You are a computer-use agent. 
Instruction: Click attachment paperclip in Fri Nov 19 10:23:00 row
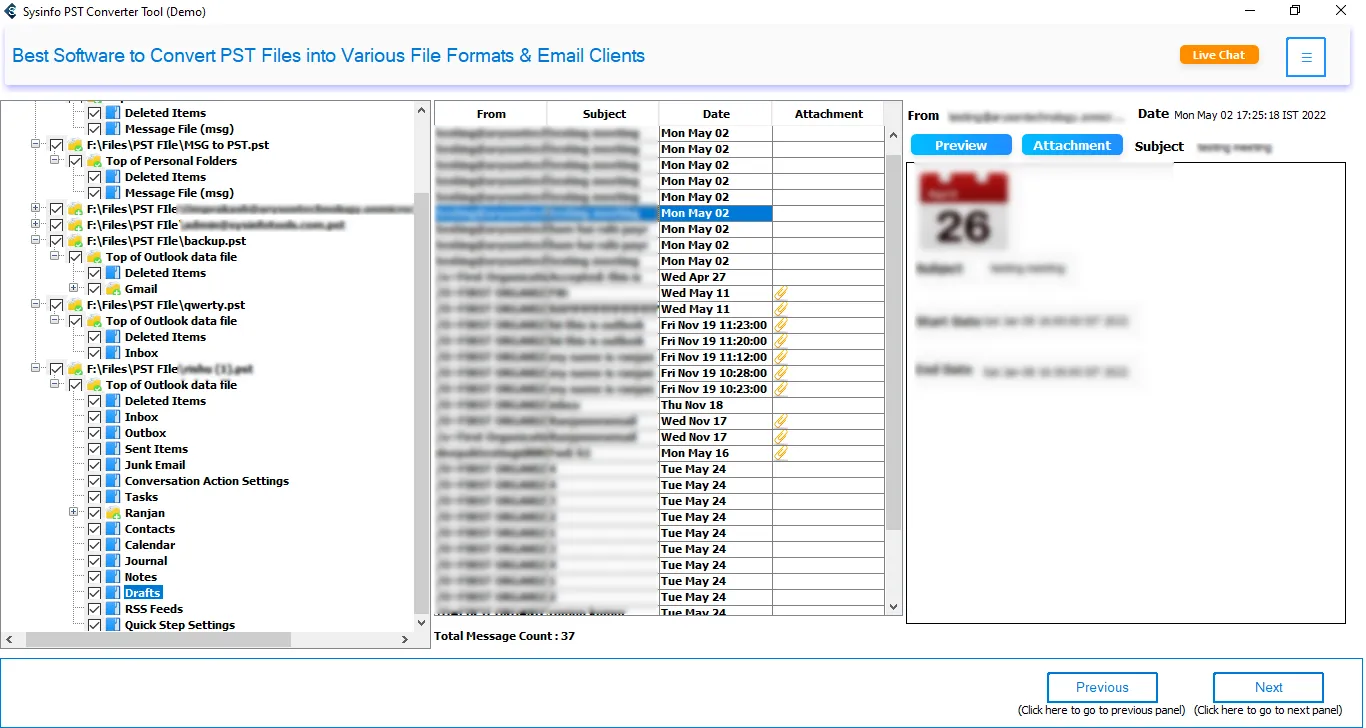[781, 389]
